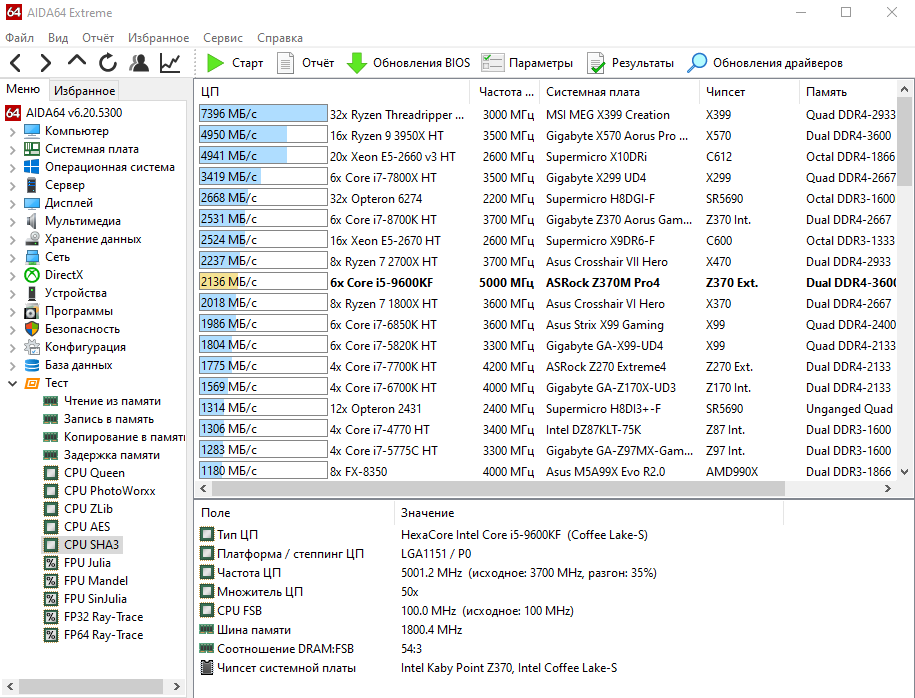
Task: Expand the Устройства tree node
Action: pyautogui.click(x=12, y=294)
